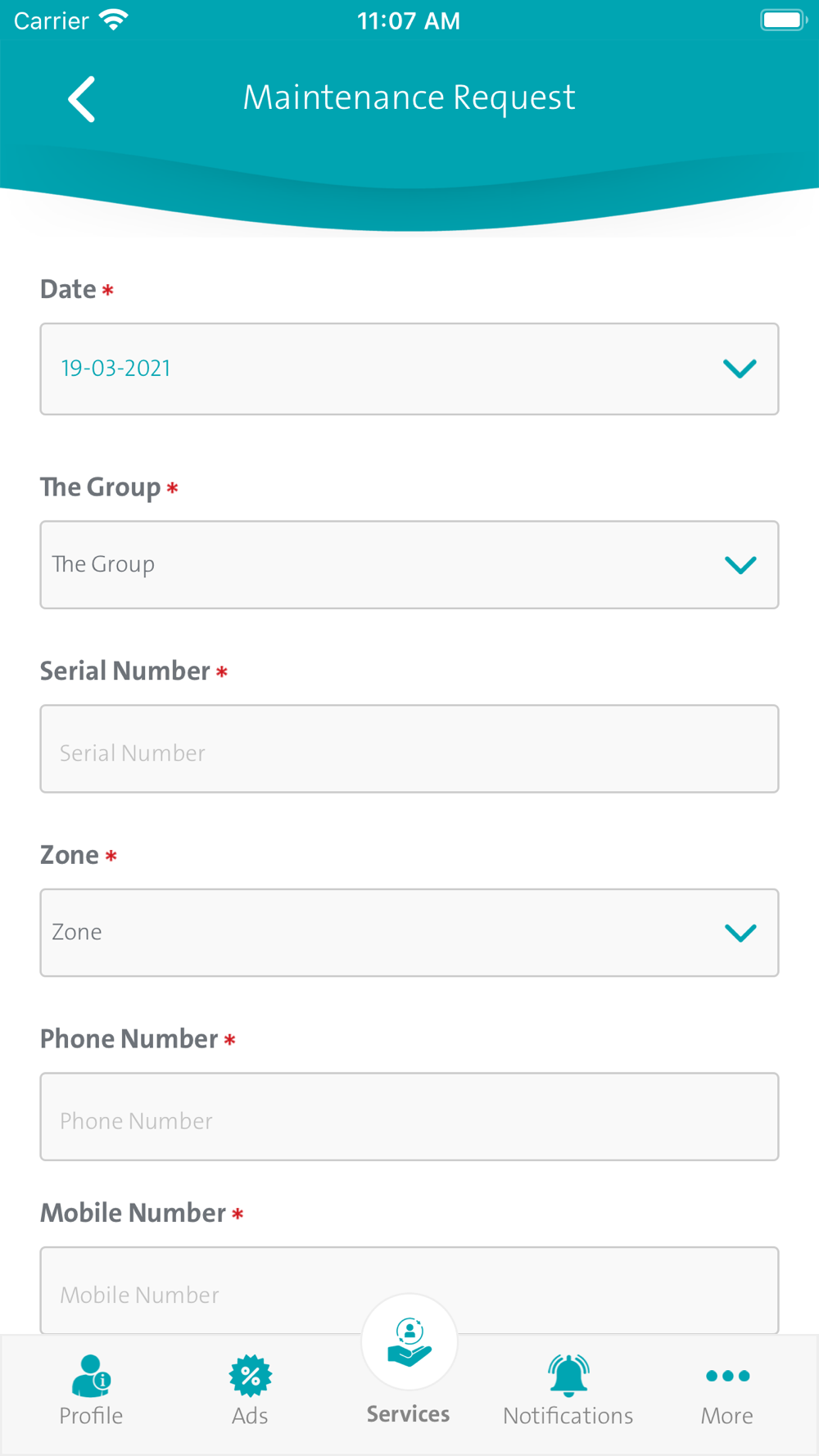Tap the Ads percent badge icon
This screenshot has height=1456, width=819.
pyautogui.click(x=250, y=1376)
